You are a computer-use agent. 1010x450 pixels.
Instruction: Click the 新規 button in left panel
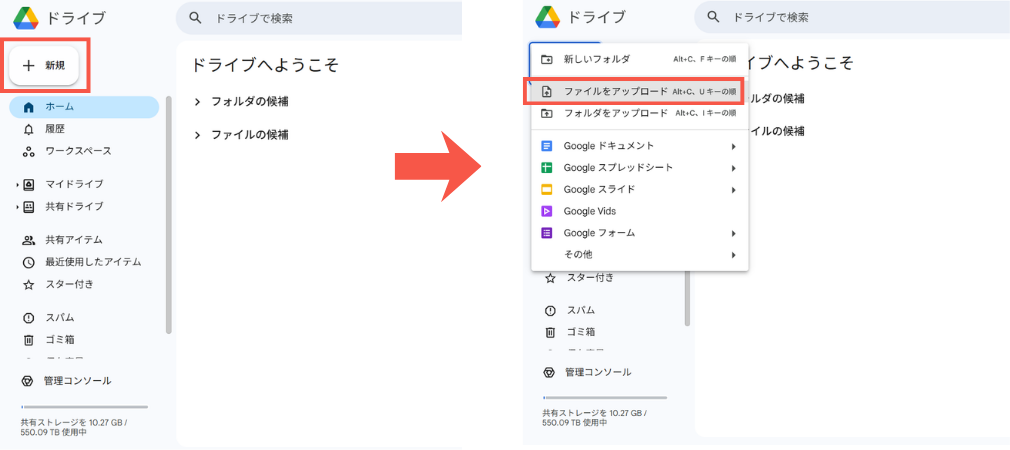point(44,65)
